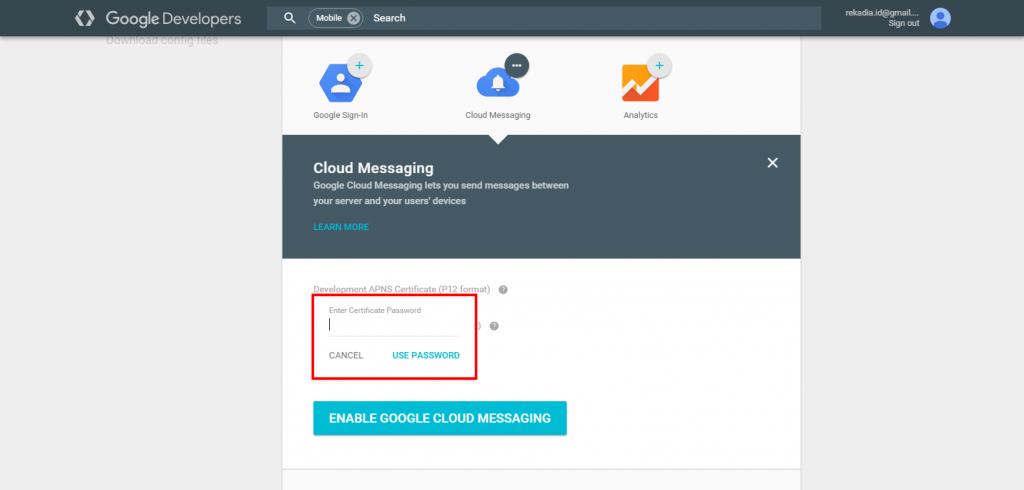
Task: Enable Google Cloud Messaging
Action: coord(440,418)
